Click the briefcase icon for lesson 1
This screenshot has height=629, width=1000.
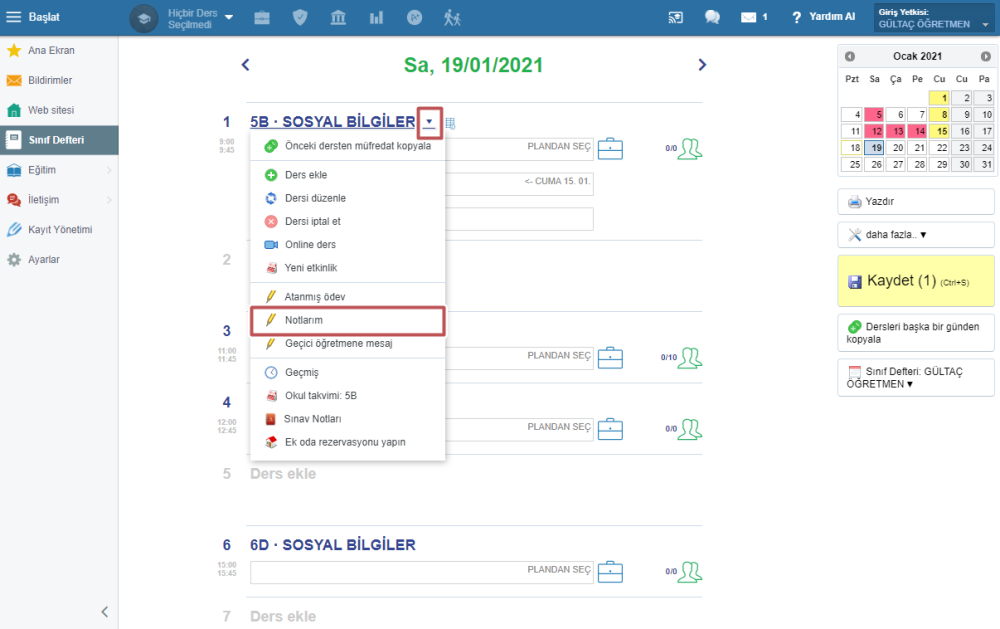point(610,149)
